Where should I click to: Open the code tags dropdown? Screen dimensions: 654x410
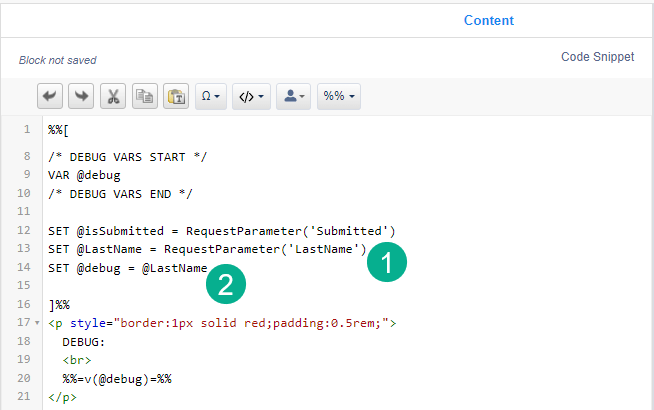(250, 97)
